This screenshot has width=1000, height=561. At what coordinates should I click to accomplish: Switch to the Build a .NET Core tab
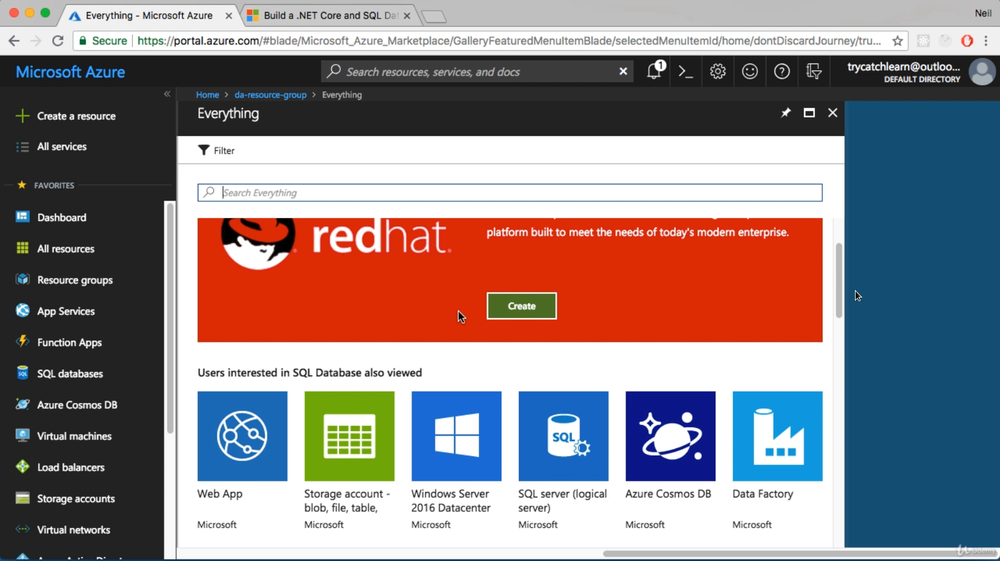[x=328, y=15]
